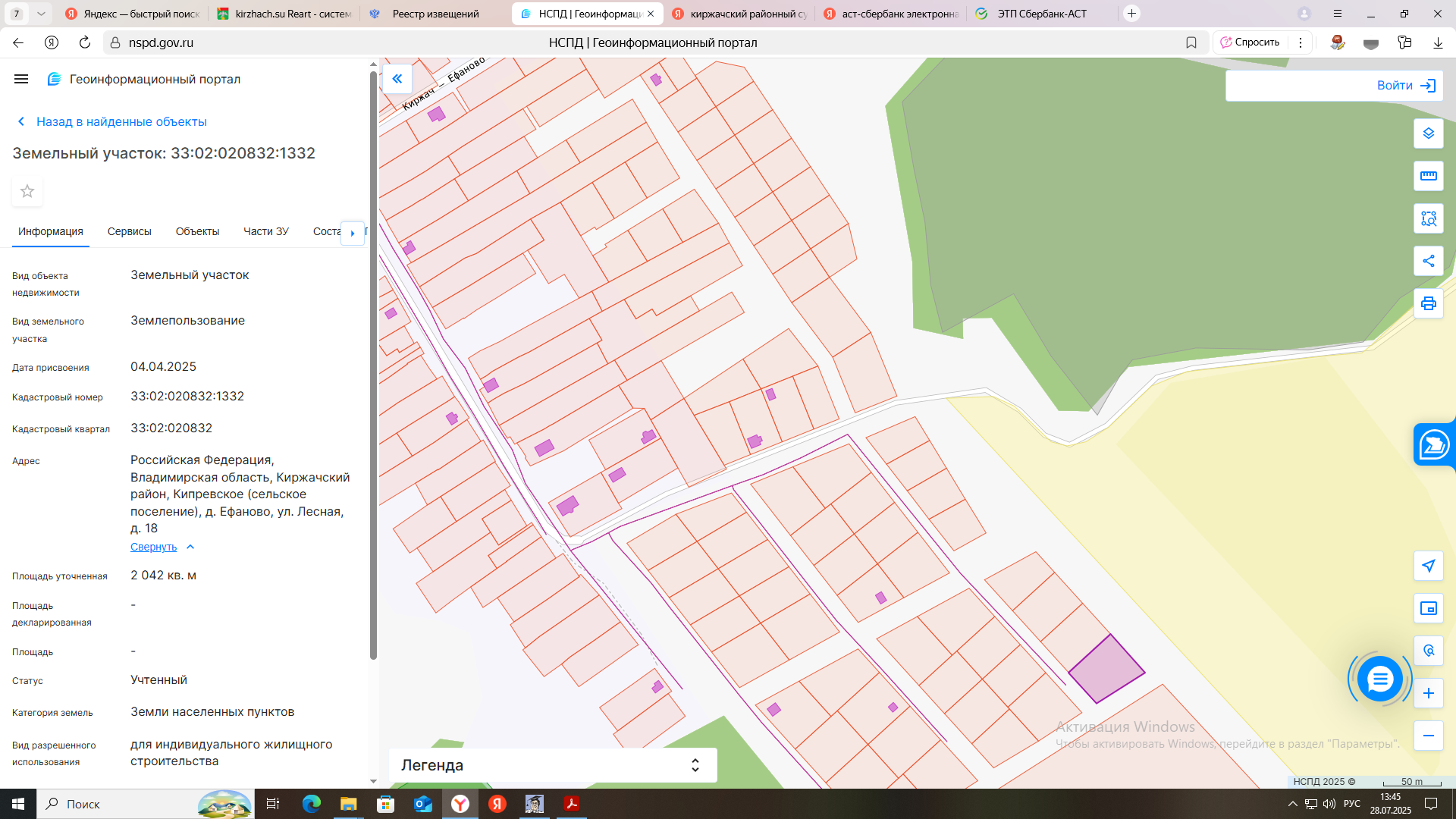
Task: Open the chat support bubble
Action: point(1379,679)
